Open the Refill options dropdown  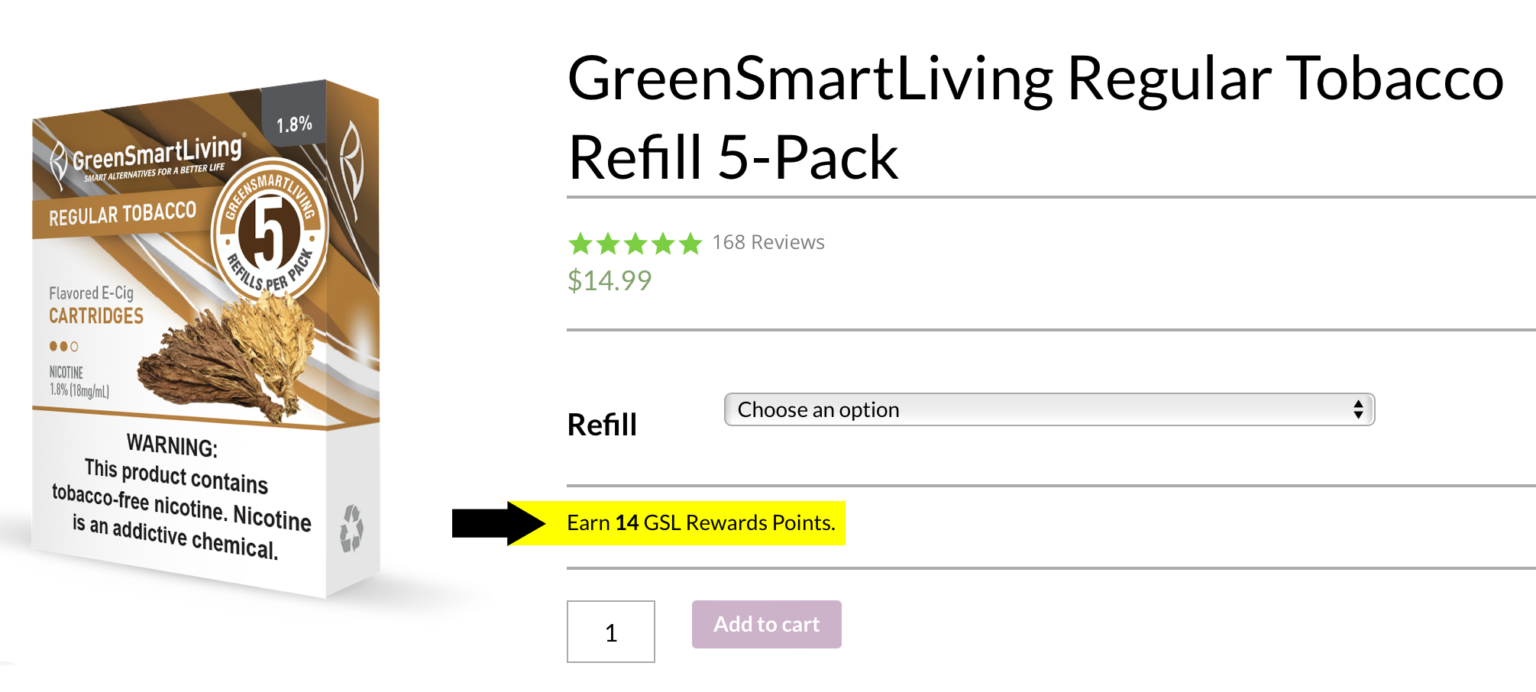(x=1048, y=409)
